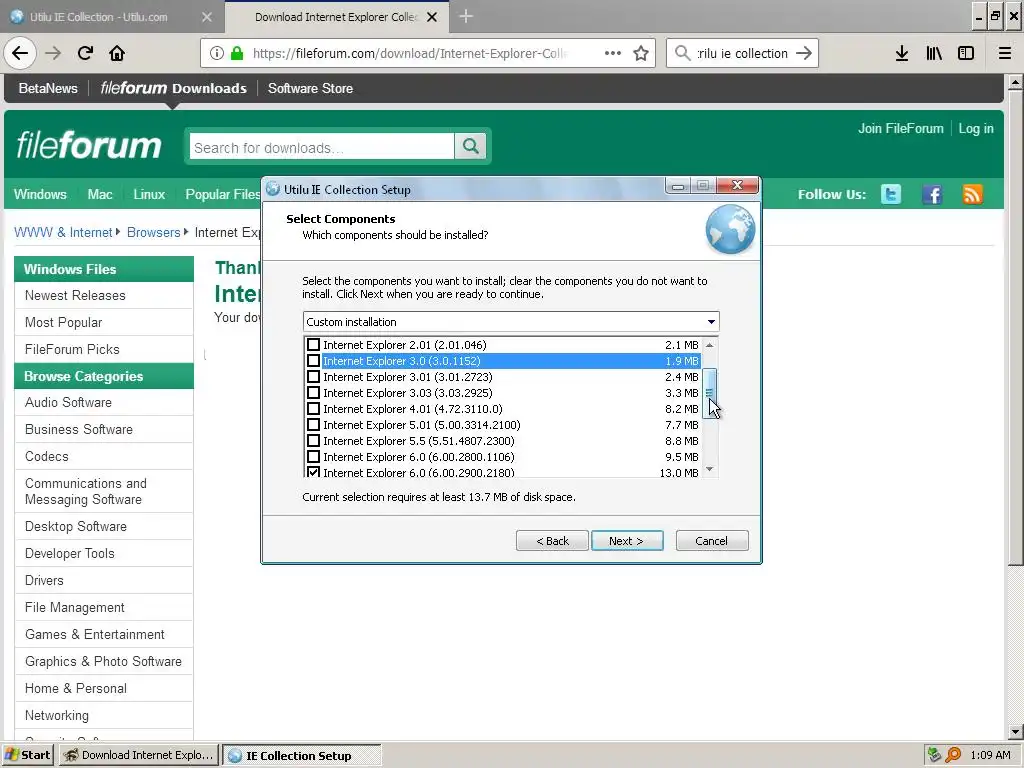Open fileforum Facebook icon
Viewport: 1024px width, 768px height.
tap(932, 194)
